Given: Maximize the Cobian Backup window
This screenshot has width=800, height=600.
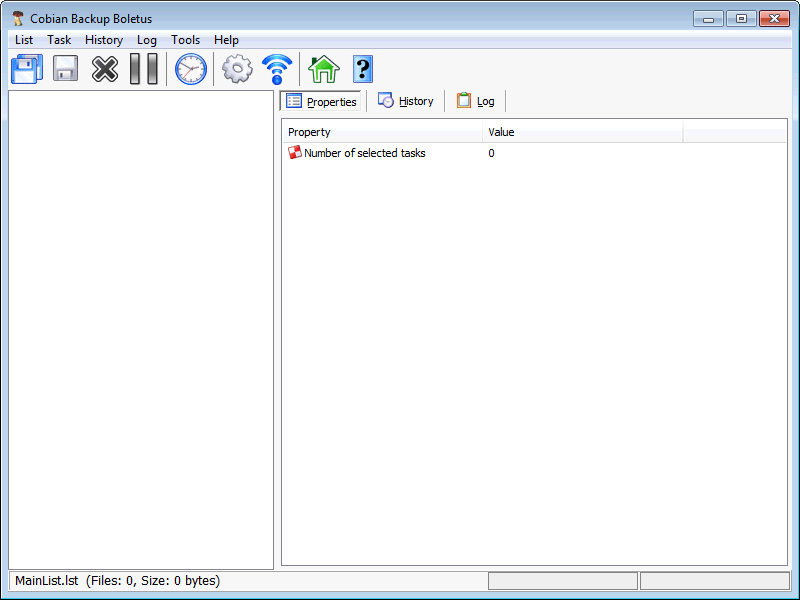Looking at the screenshot, I should coord(741,19).
